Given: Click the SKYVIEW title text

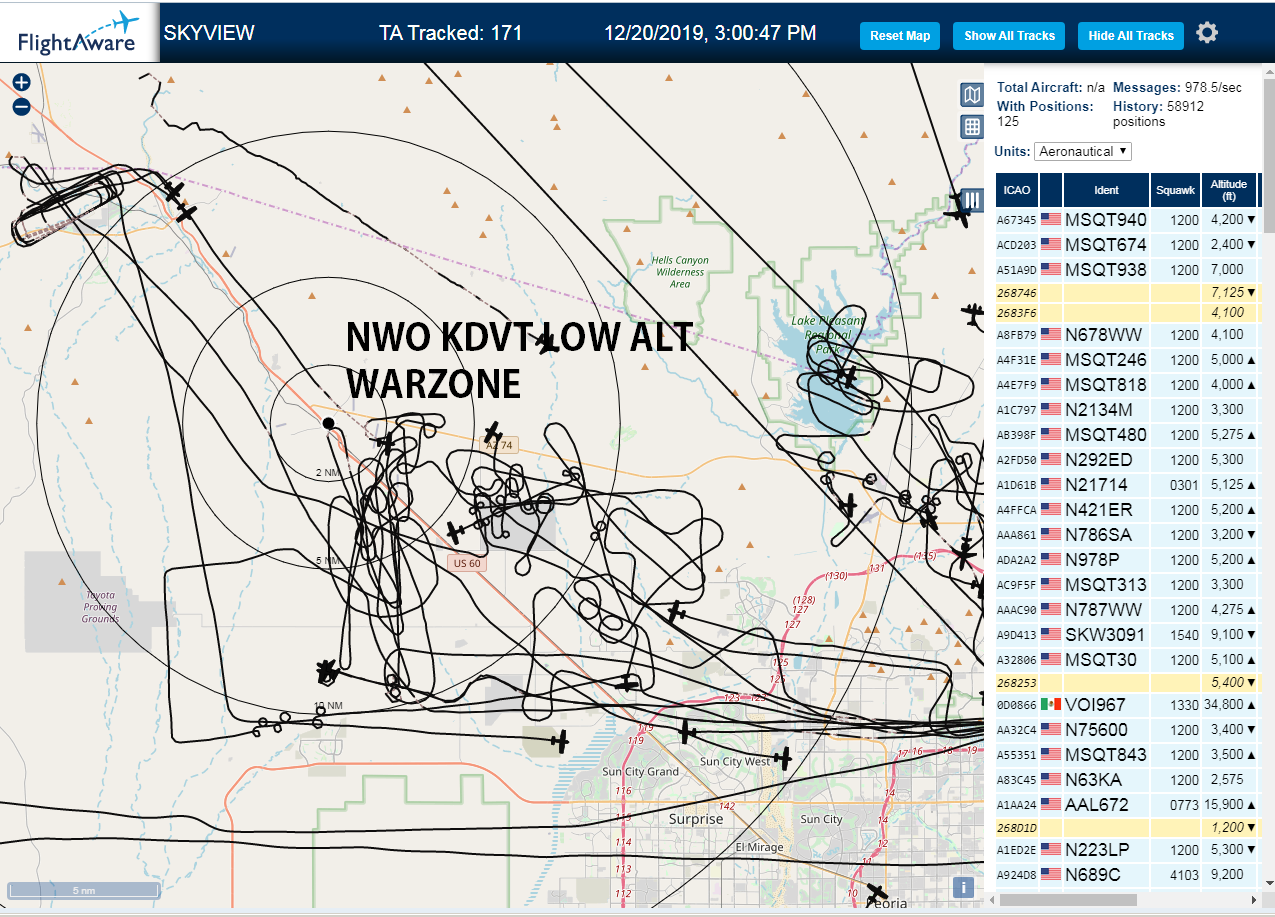Looking at the screenshot, I should [209, 33].
